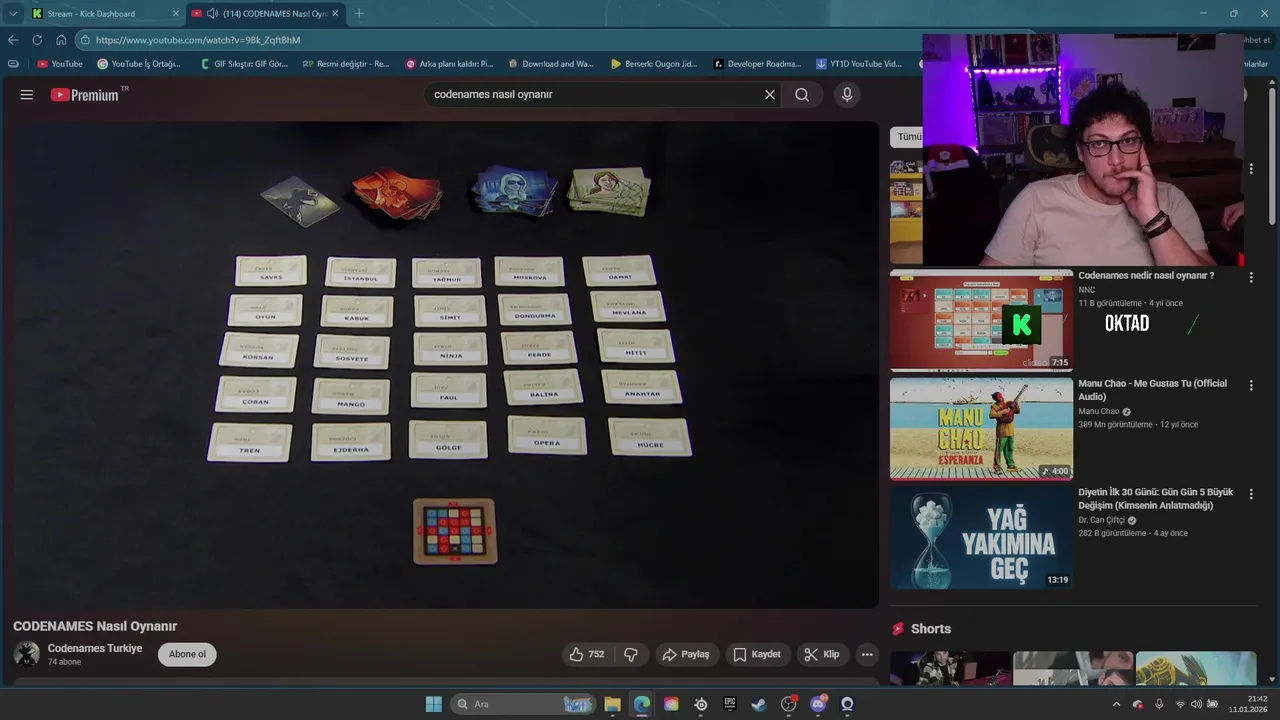Image resolution: width=1280 pixels, height=720 pixels.
Task: Open the Yağ Yakımına Geç thumbnail
Action: 981,537
